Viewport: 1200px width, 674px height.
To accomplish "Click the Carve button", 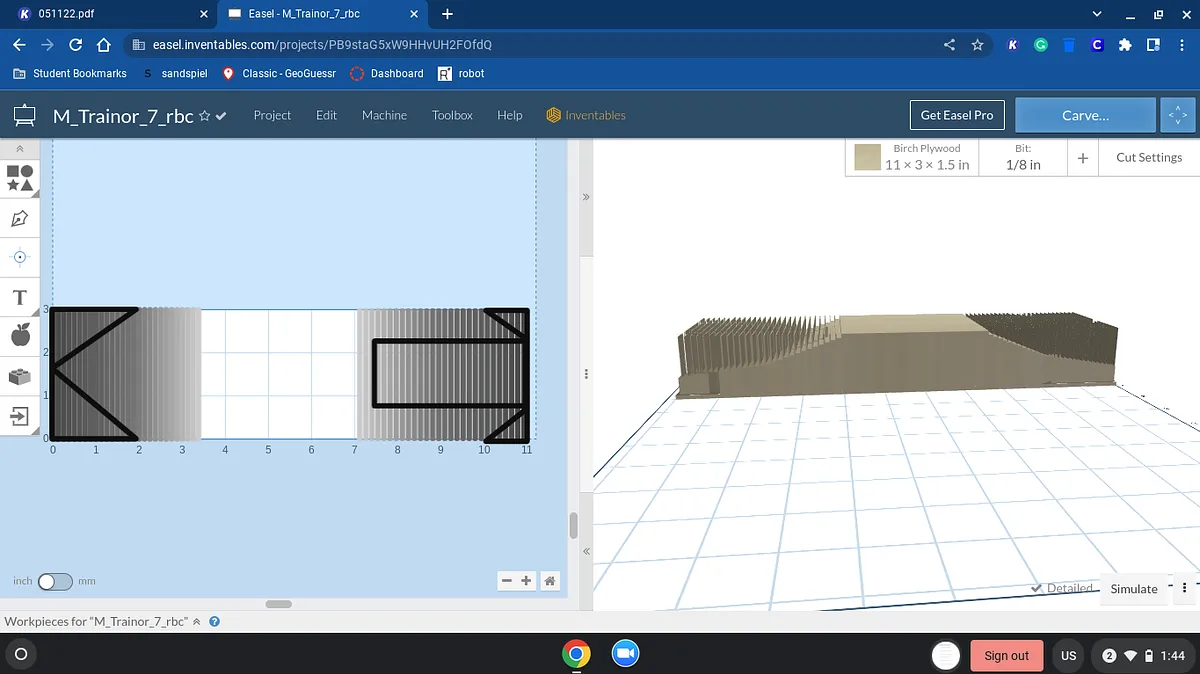I will point(1085,115).
